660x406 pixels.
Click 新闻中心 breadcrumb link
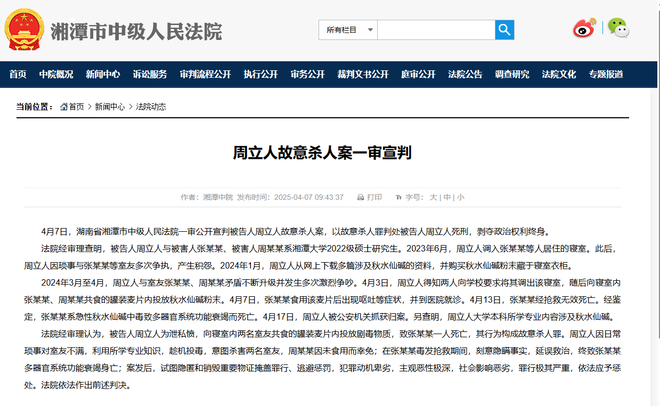[x=110, y=107]
